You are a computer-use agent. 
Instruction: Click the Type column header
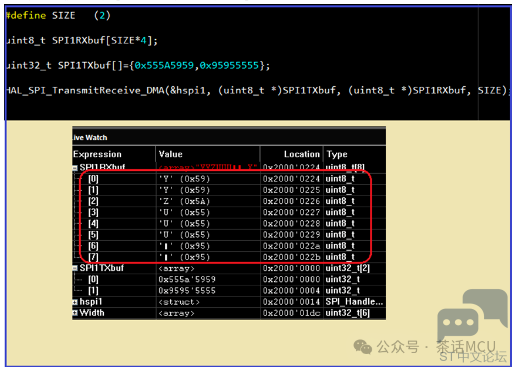(x=337, y=154)
